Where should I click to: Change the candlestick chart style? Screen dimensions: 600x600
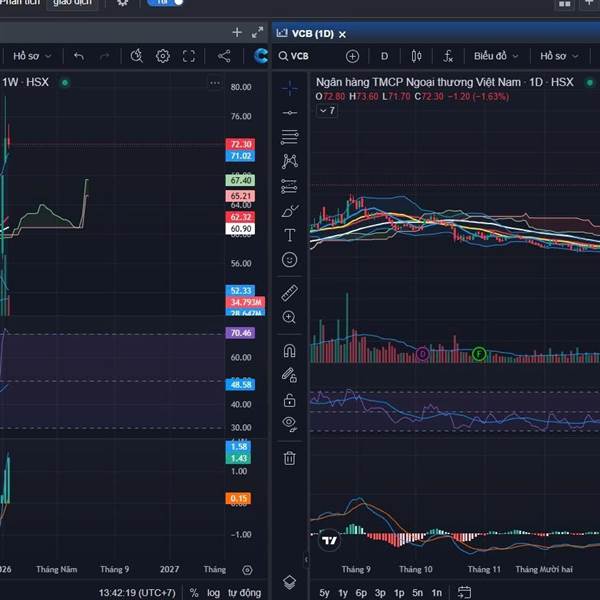click(x=416, y=56)
